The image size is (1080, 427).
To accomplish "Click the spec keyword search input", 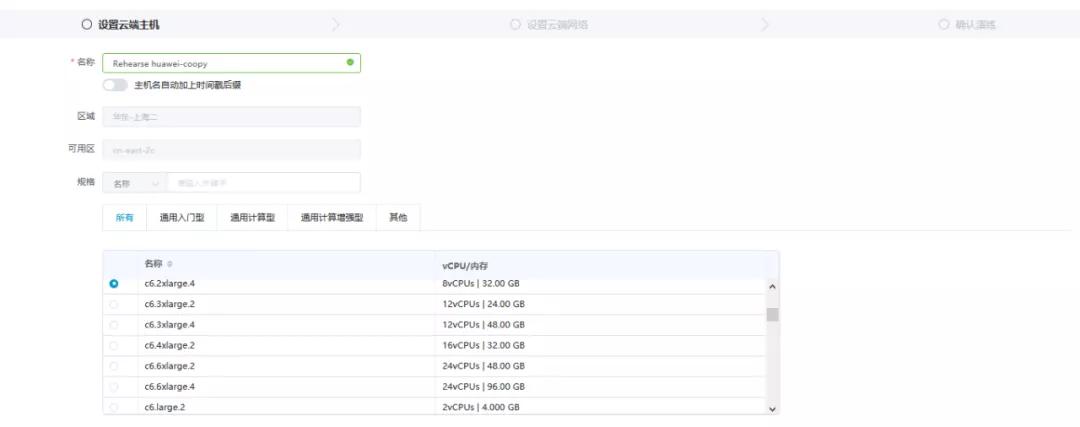I will 265,183.
